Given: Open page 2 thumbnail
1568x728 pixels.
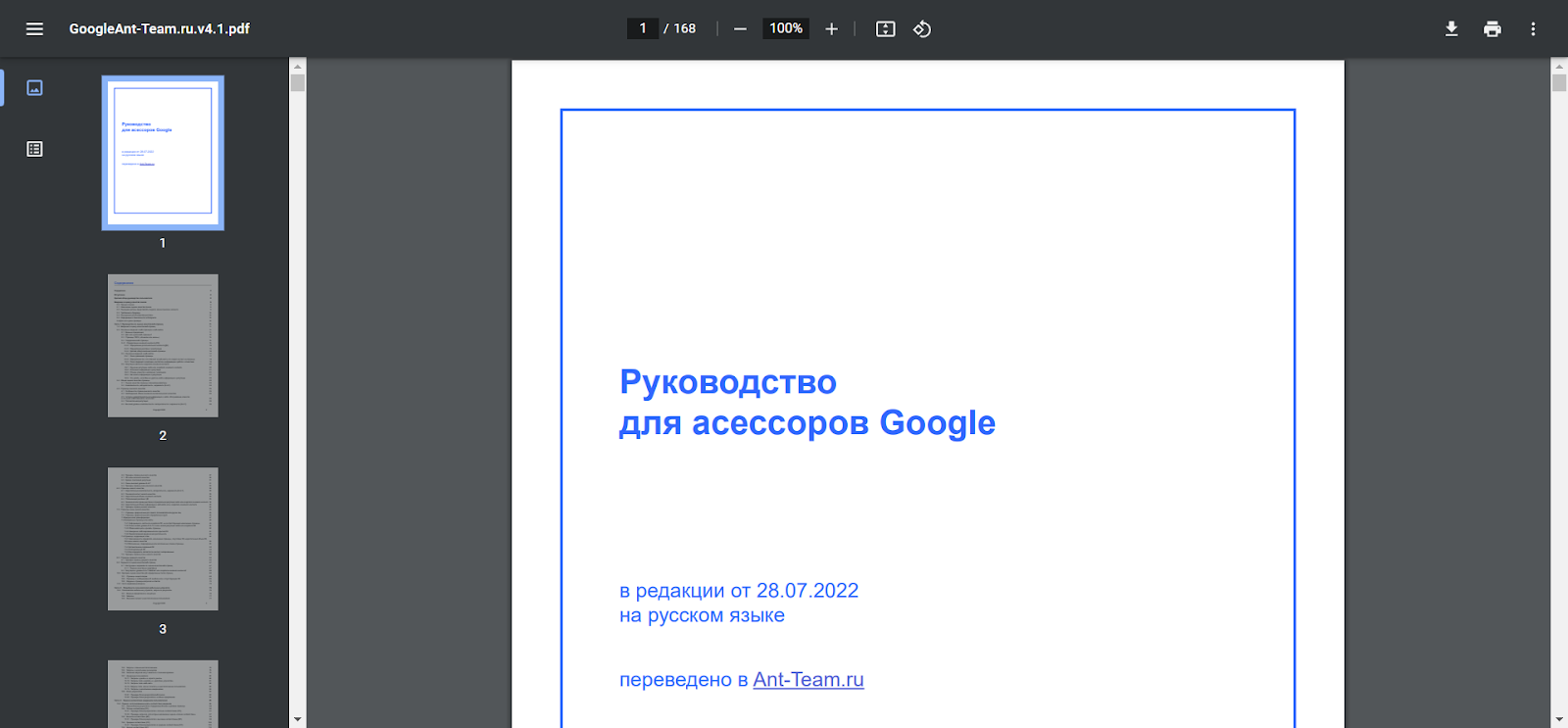Looking at the screenshot, I should pos(163,346).
